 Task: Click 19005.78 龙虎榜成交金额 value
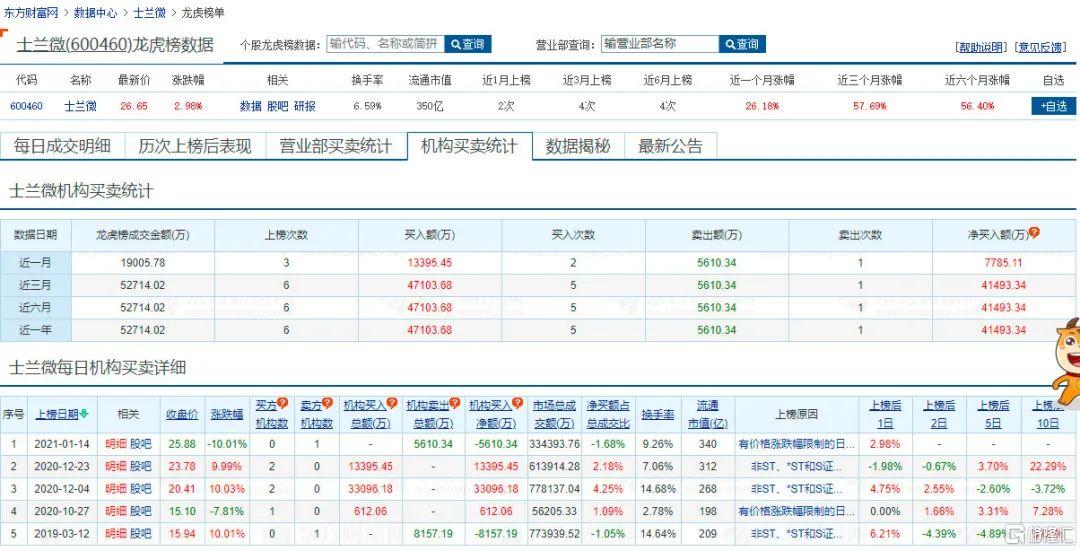[143, 262]
